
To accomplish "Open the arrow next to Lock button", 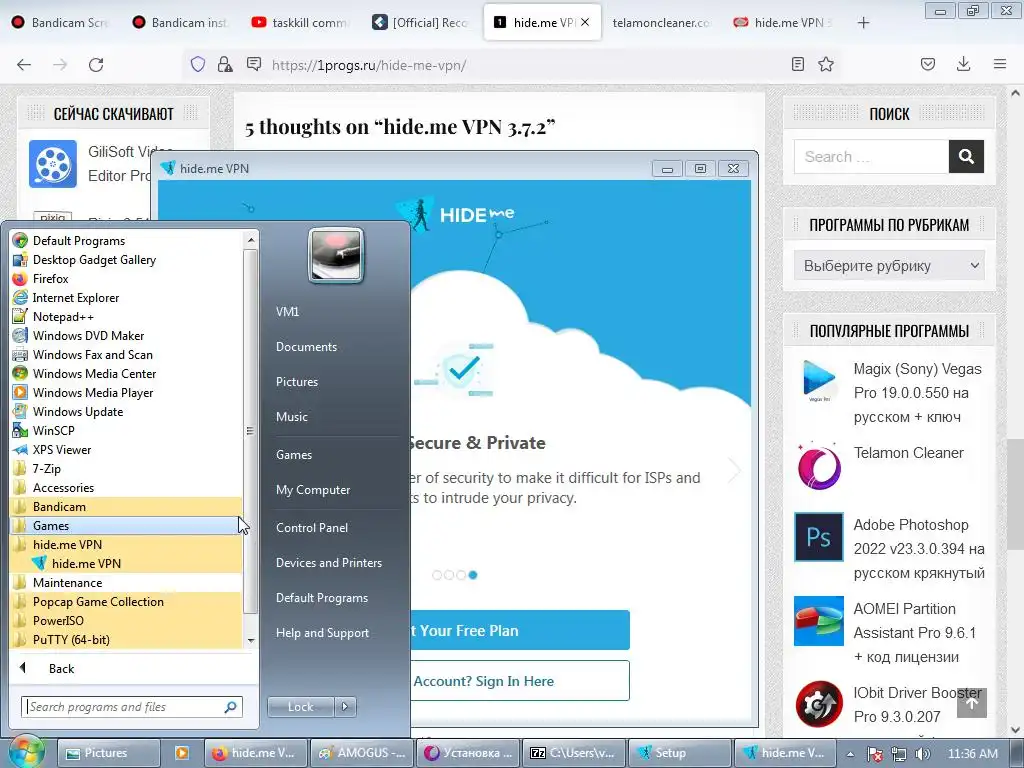I will [x=345, y=707].
